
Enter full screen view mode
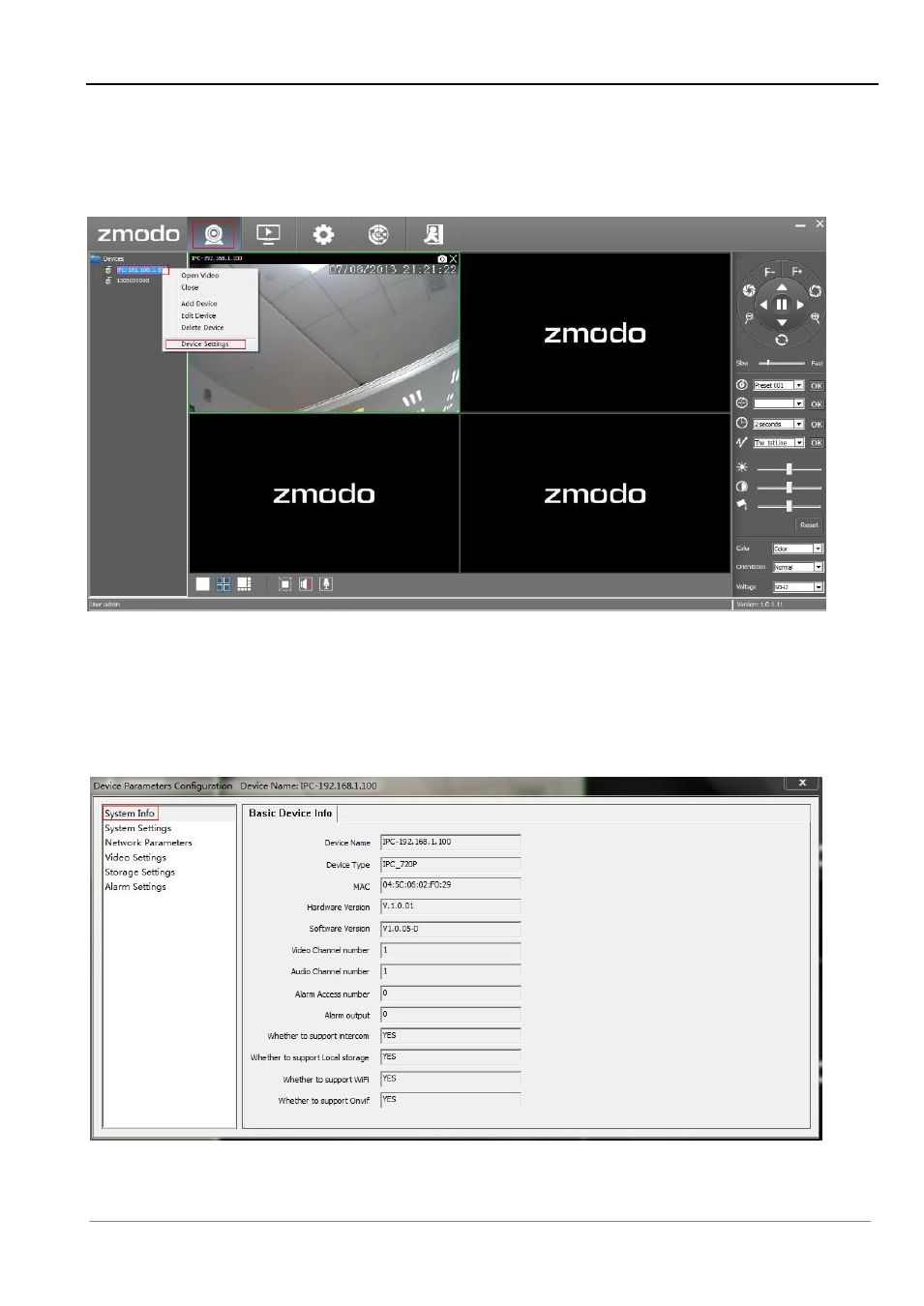[284, 584]
